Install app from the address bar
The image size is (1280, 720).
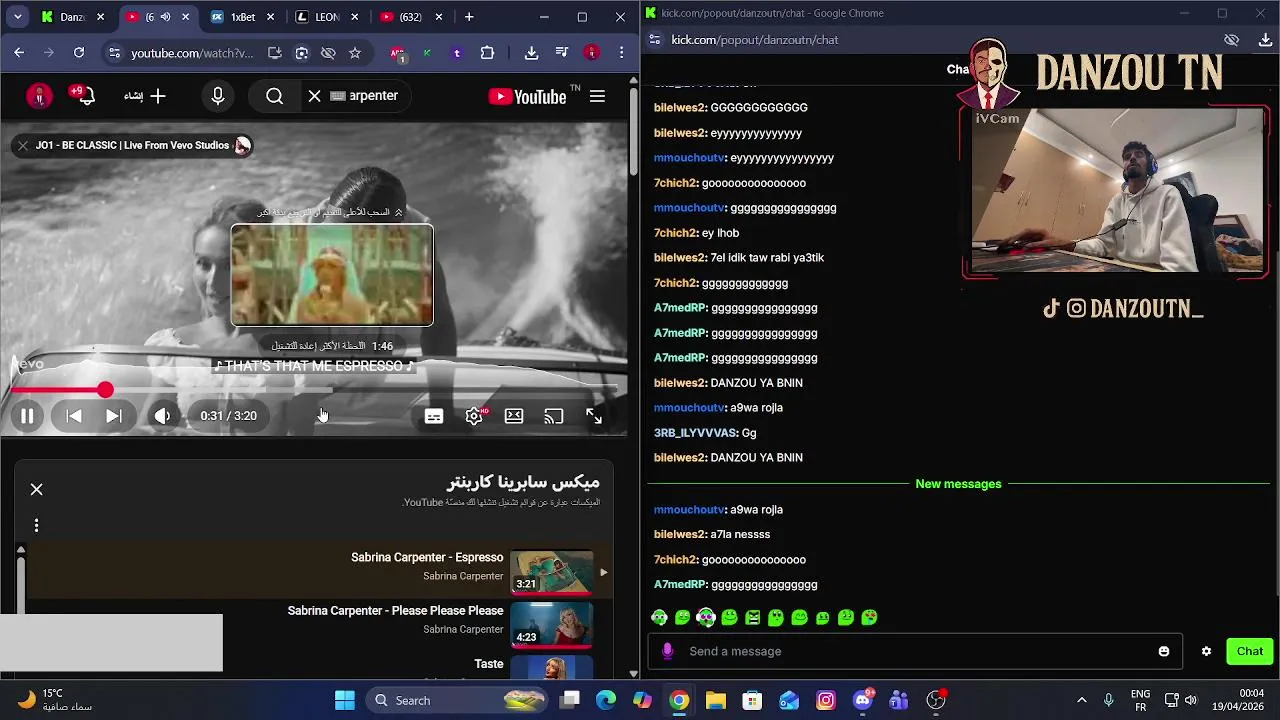pos(274,53)
